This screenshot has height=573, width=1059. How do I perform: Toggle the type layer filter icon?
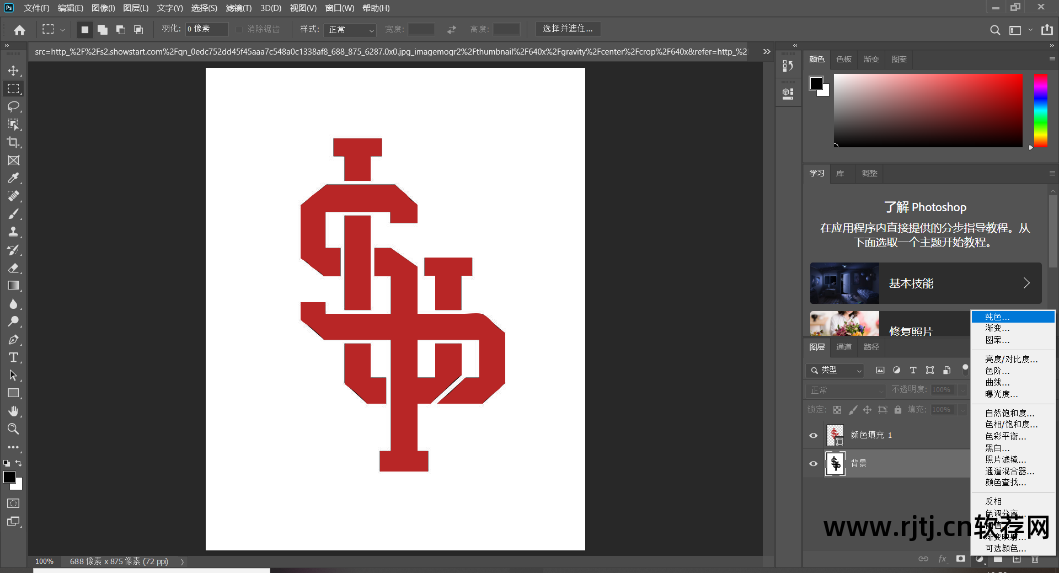pos(913,370)
